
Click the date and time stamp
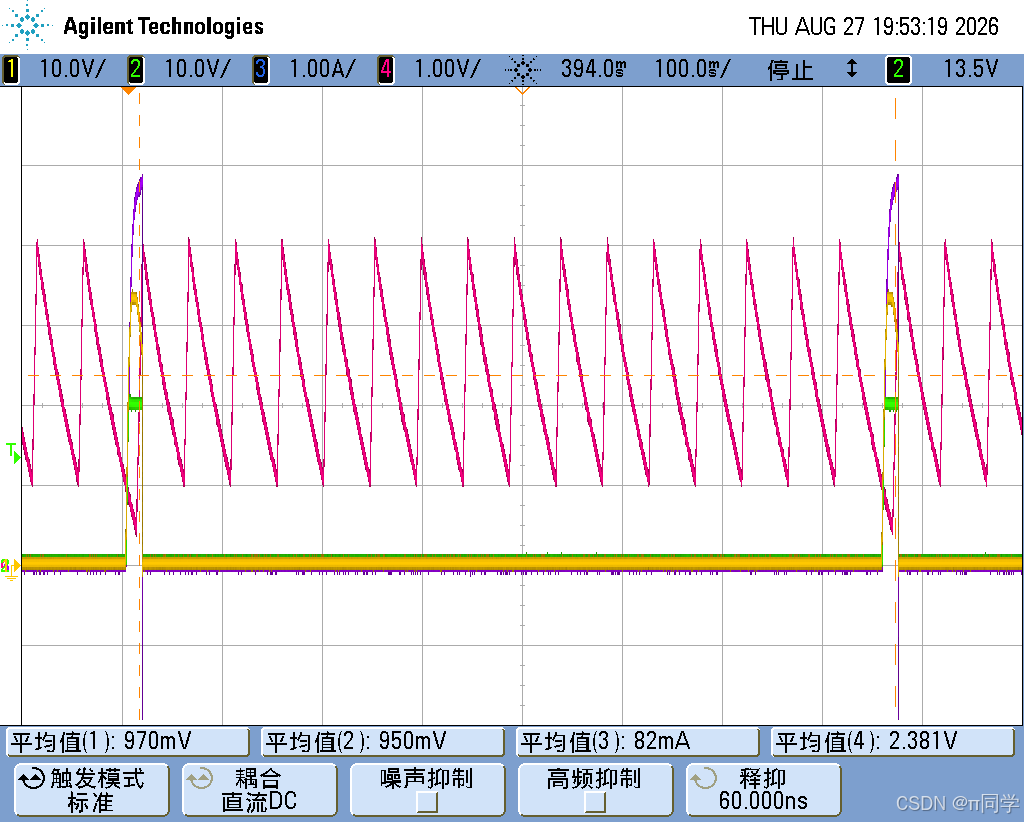pyautogui.click(x=873, y=26)
